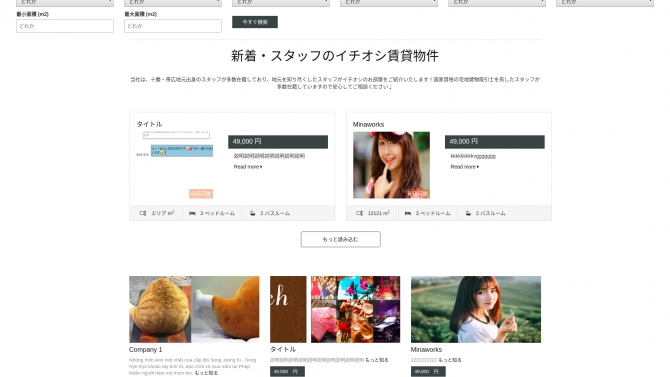Click もっと知る under the bottom タイトル item
Image resolution: width=670 pixels, height=377 pixels.
pyautogui.click(x=377, y=360)
